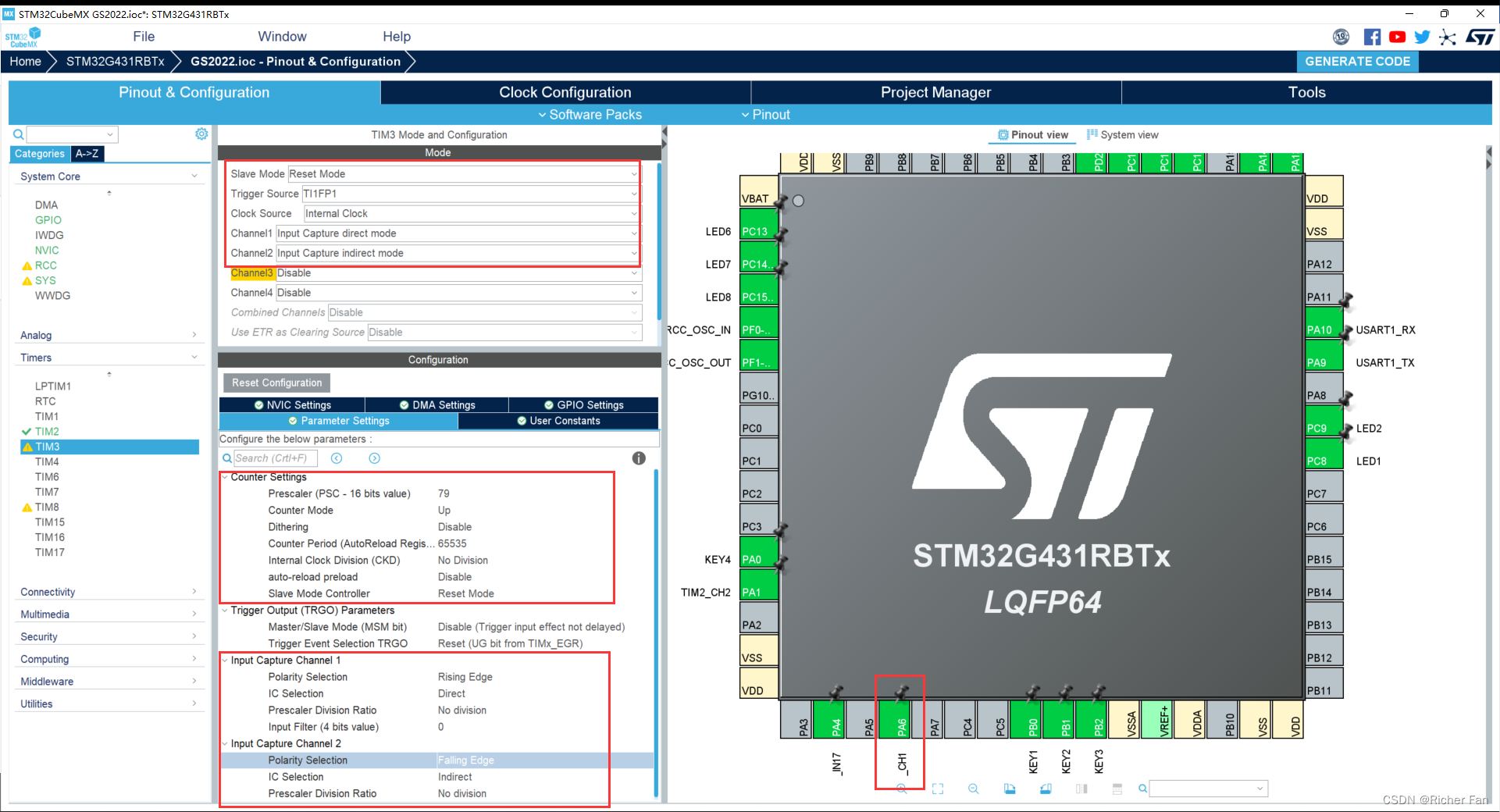Switch to the Clock Configuration tab
The width and height of the screenshot is (1500, 812).
(x=565, y=92)
